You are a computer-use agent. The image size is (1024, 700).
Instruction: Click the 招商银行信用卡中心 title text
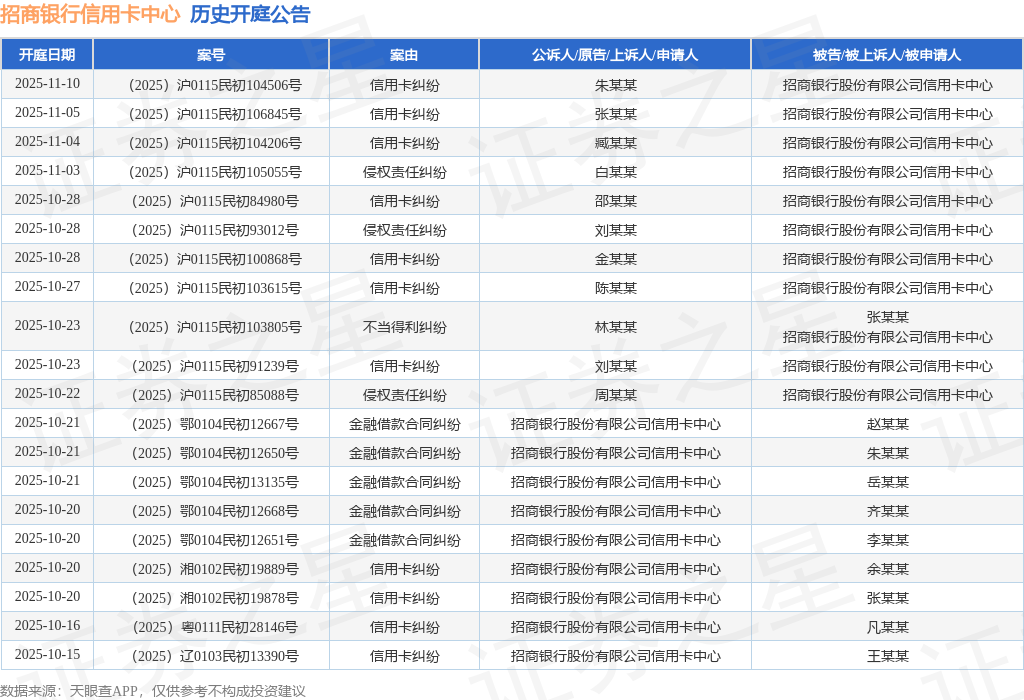coord(90,14)
